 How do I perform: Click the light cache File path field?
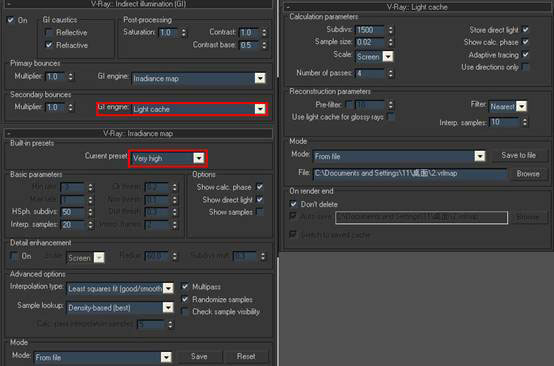[411, 173]
